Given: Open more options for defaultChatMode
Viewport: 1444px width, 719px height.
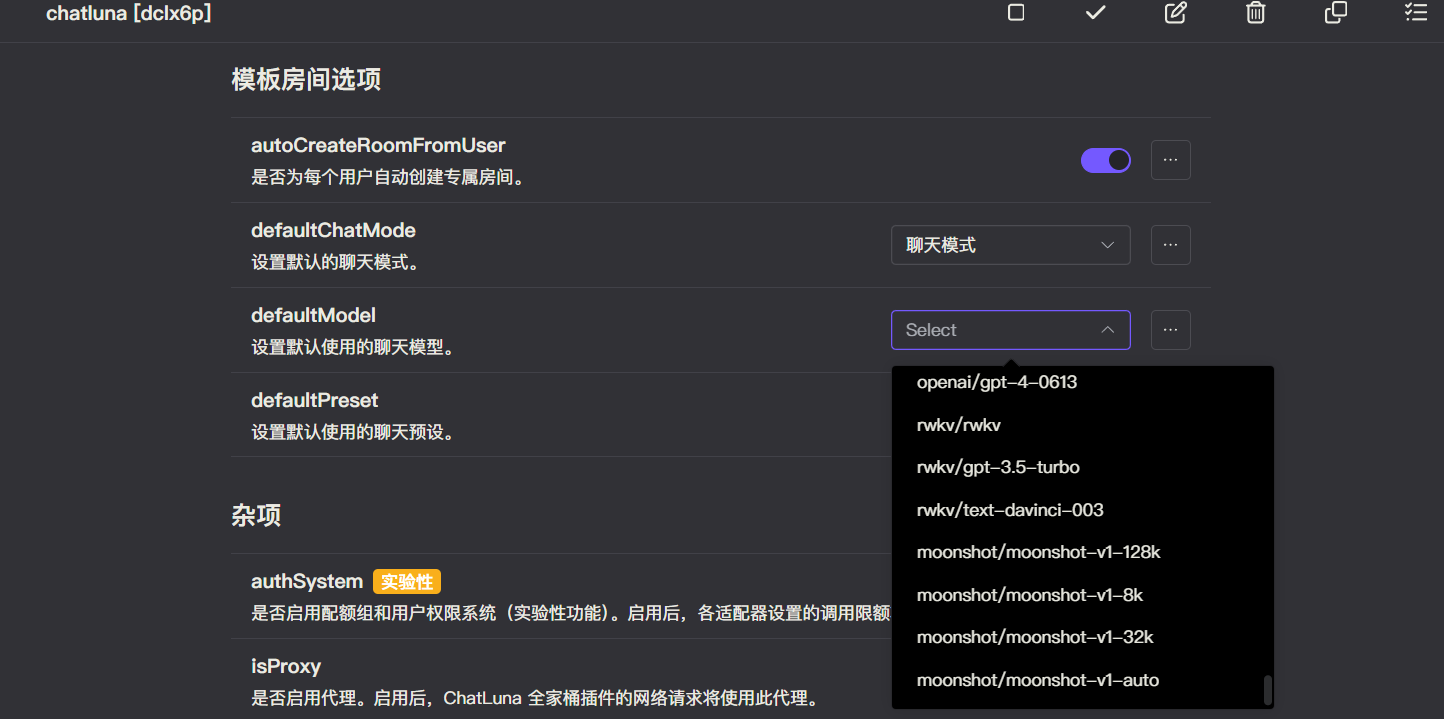Looking at the screenshot, I should tap(1170, 245).
